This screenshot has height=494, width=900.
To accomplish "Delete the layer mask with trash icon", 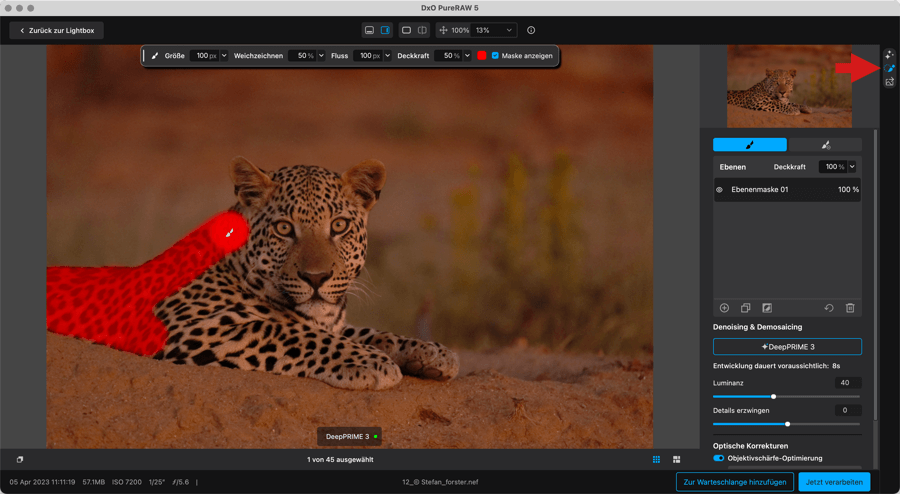I will pyautogui.click(x=850, y=308).
